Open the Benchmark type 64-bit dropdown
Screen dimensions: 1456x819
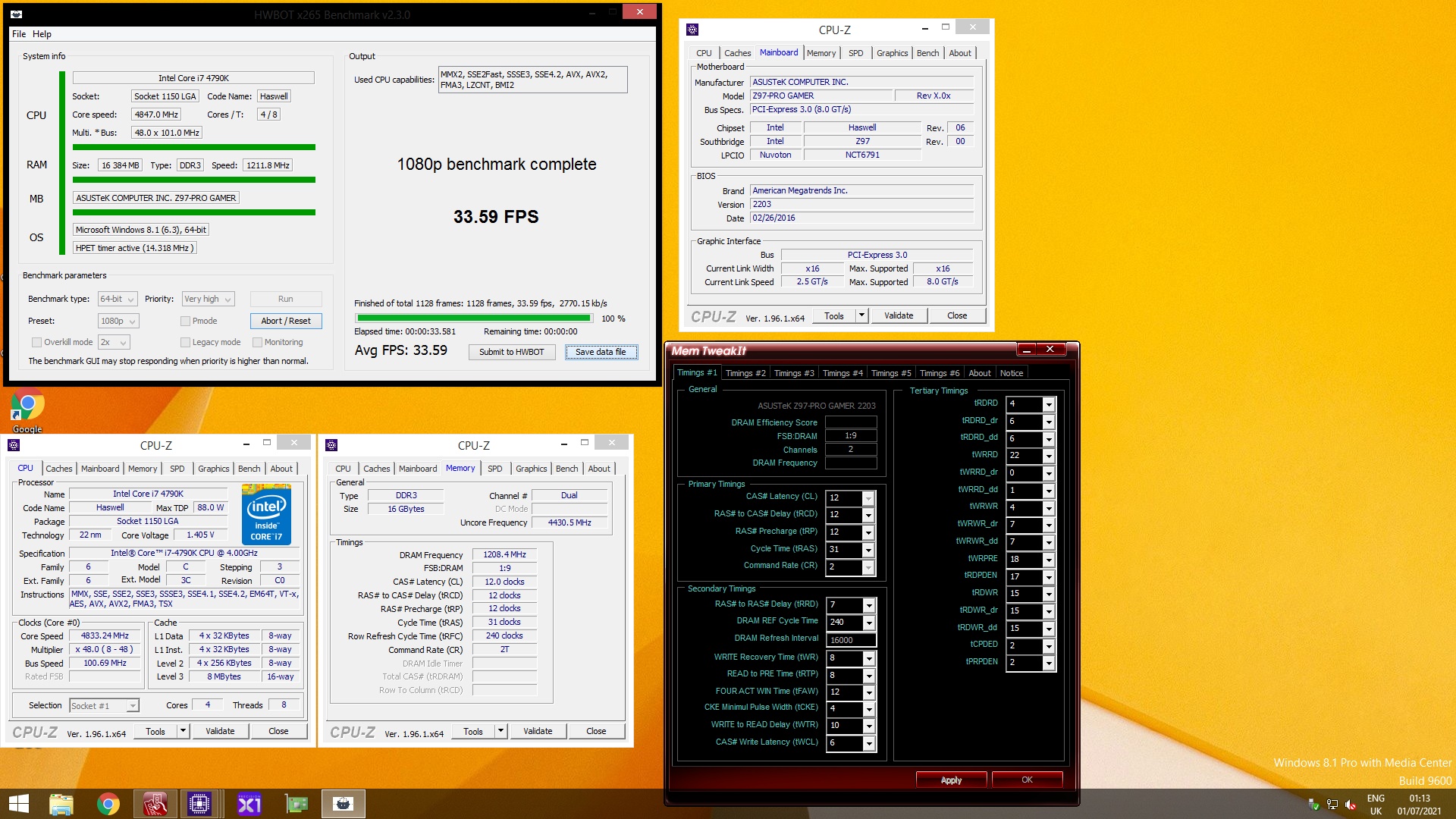point(118,299)
